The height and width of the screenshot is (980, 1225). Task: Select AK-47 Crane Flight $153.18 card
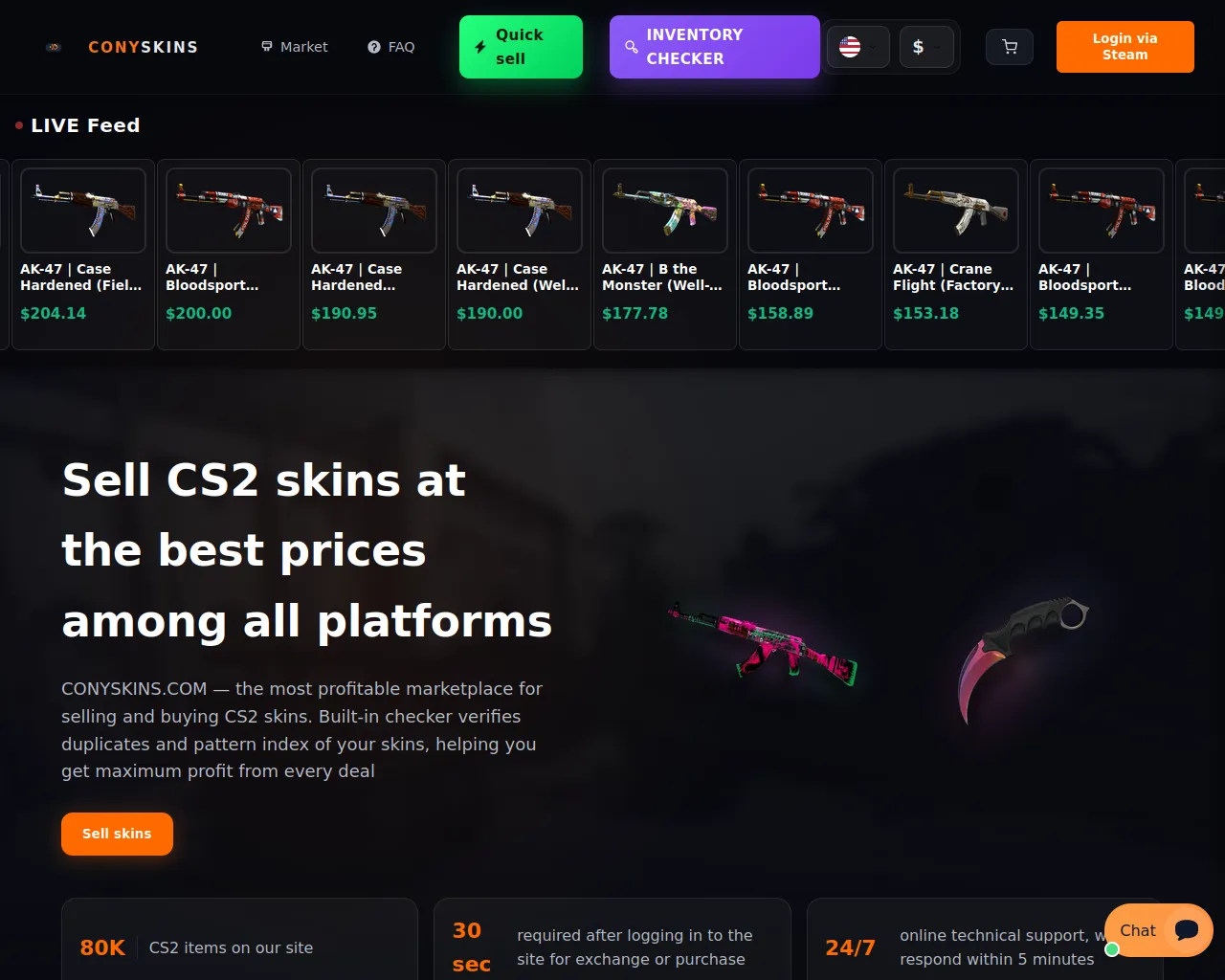(x=956, y=255)
